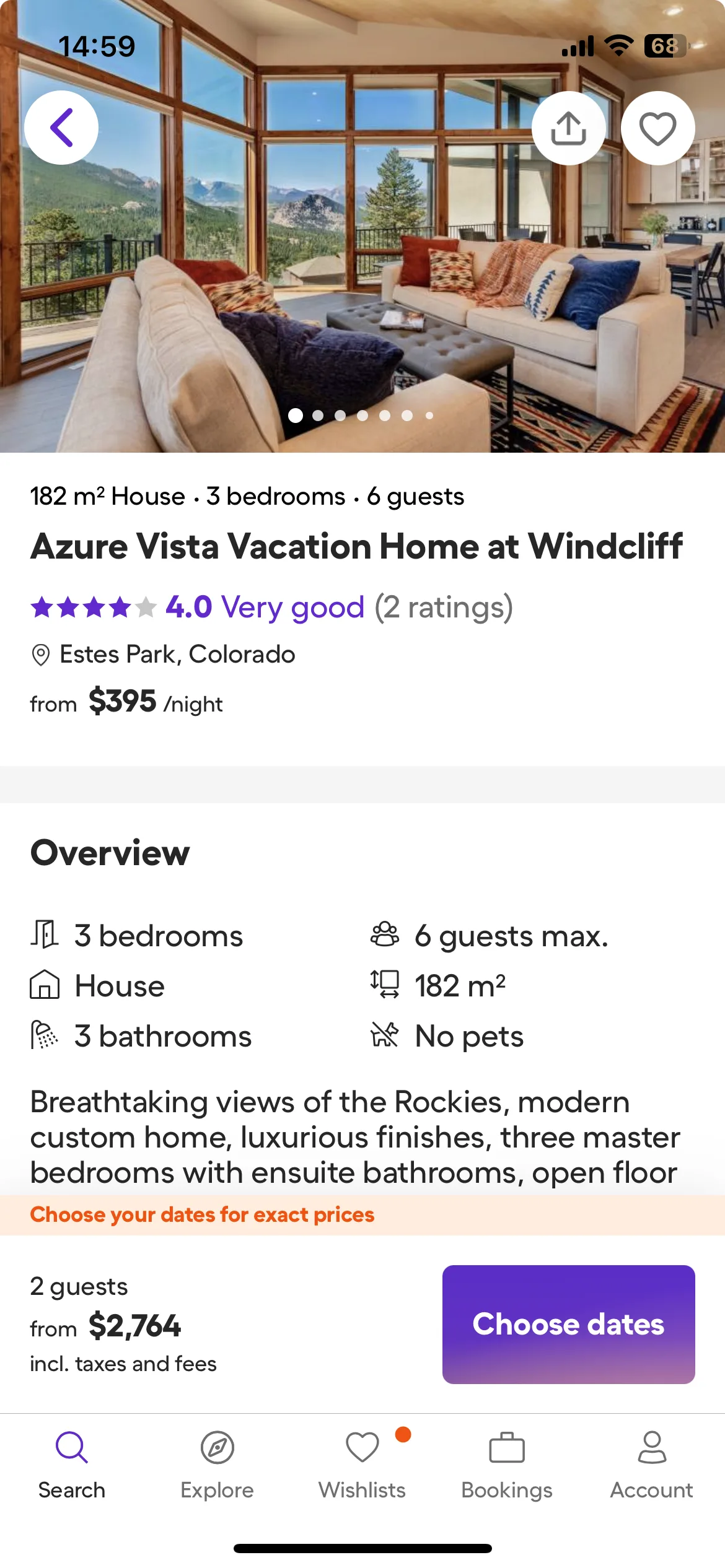Tap the bathrooms shower icon

45,1035
